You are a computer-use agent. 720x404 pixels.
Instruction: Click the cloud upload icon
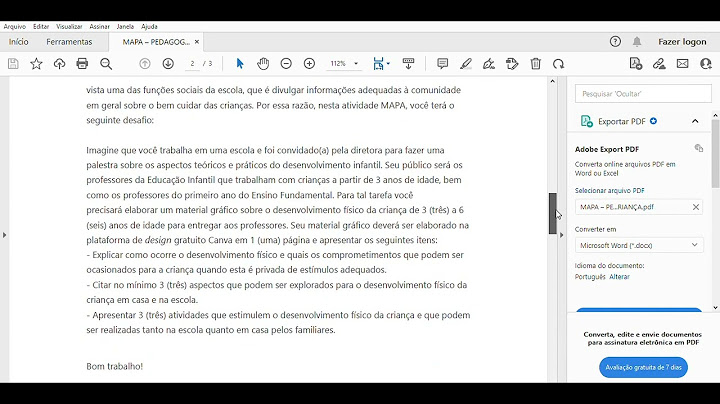pyautogui.click(x=59, y=64)
